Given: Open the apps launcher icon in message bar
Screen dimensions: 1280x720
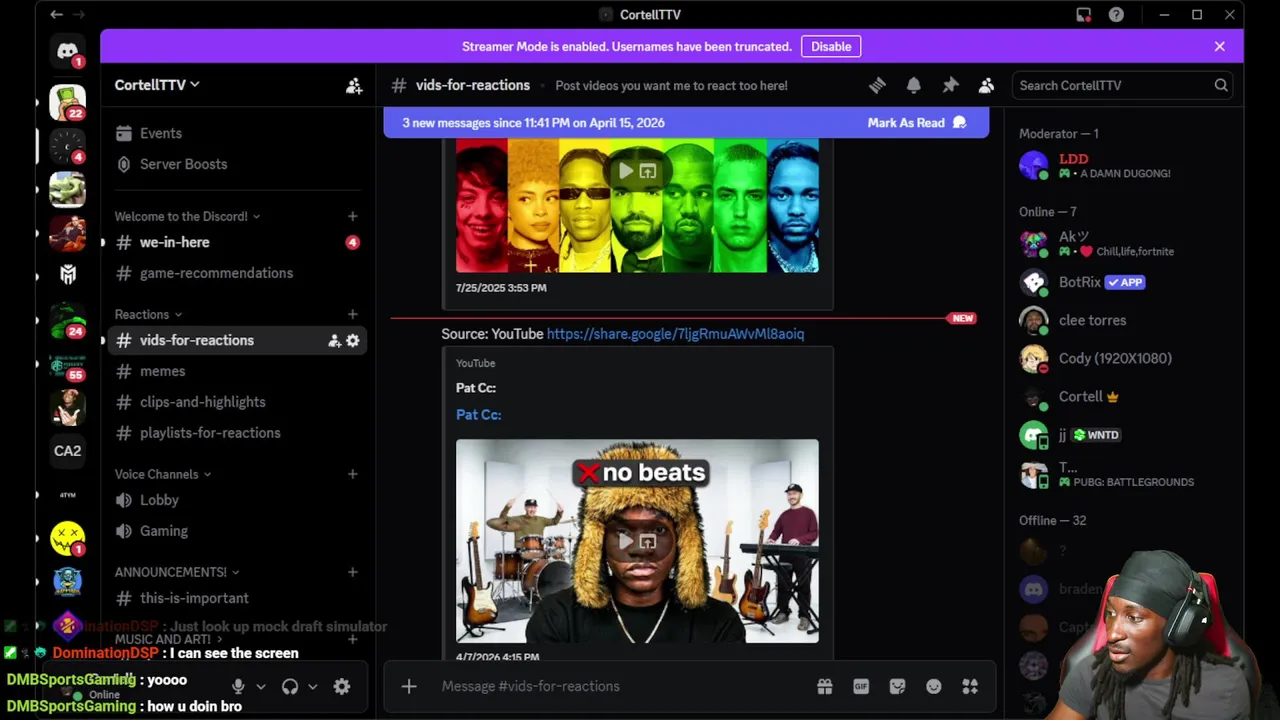Looking at the screenshot, I should coord(970,686).
